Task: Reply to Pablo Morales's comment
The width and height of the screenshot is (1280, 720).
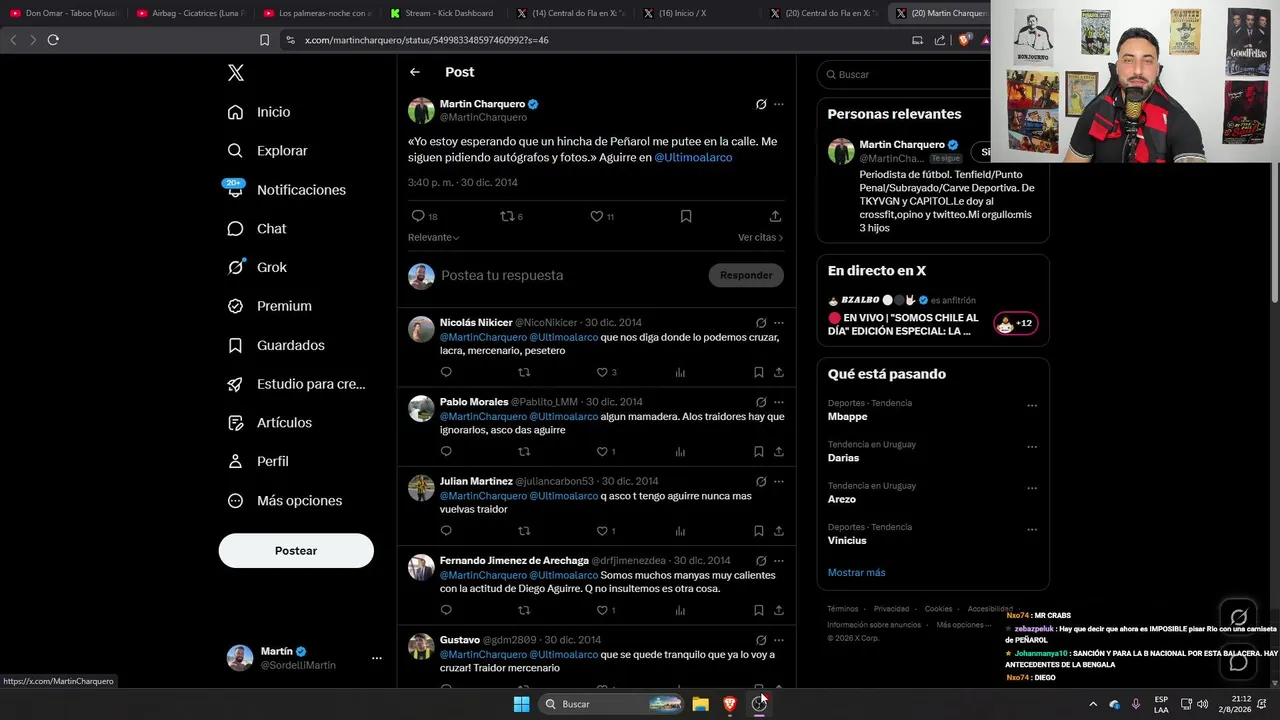Action: [x=446, y=451]
